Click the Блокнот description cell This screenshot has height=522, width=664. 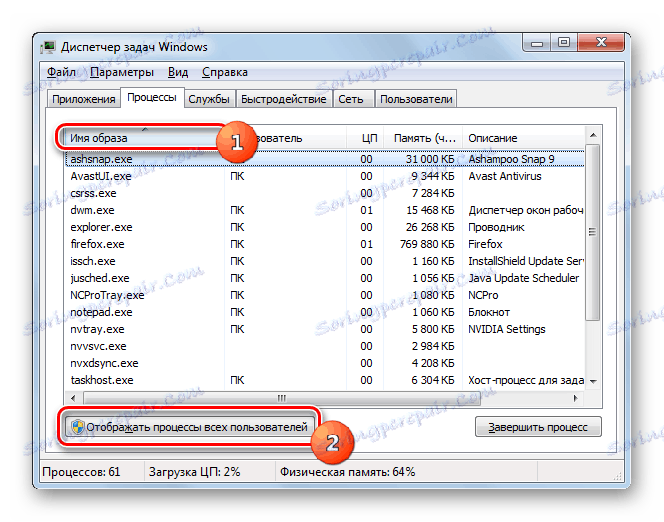pyautogui.click(x=489, y=312)
